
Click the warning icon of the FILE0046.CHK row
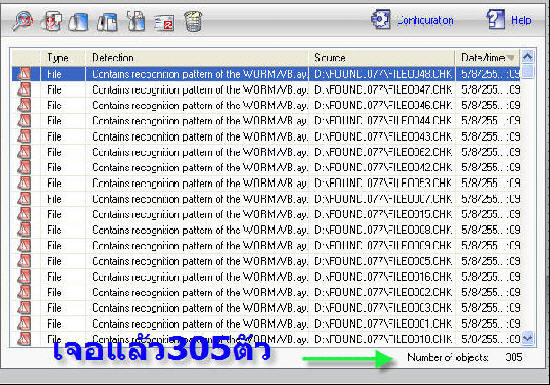[24, 105]
